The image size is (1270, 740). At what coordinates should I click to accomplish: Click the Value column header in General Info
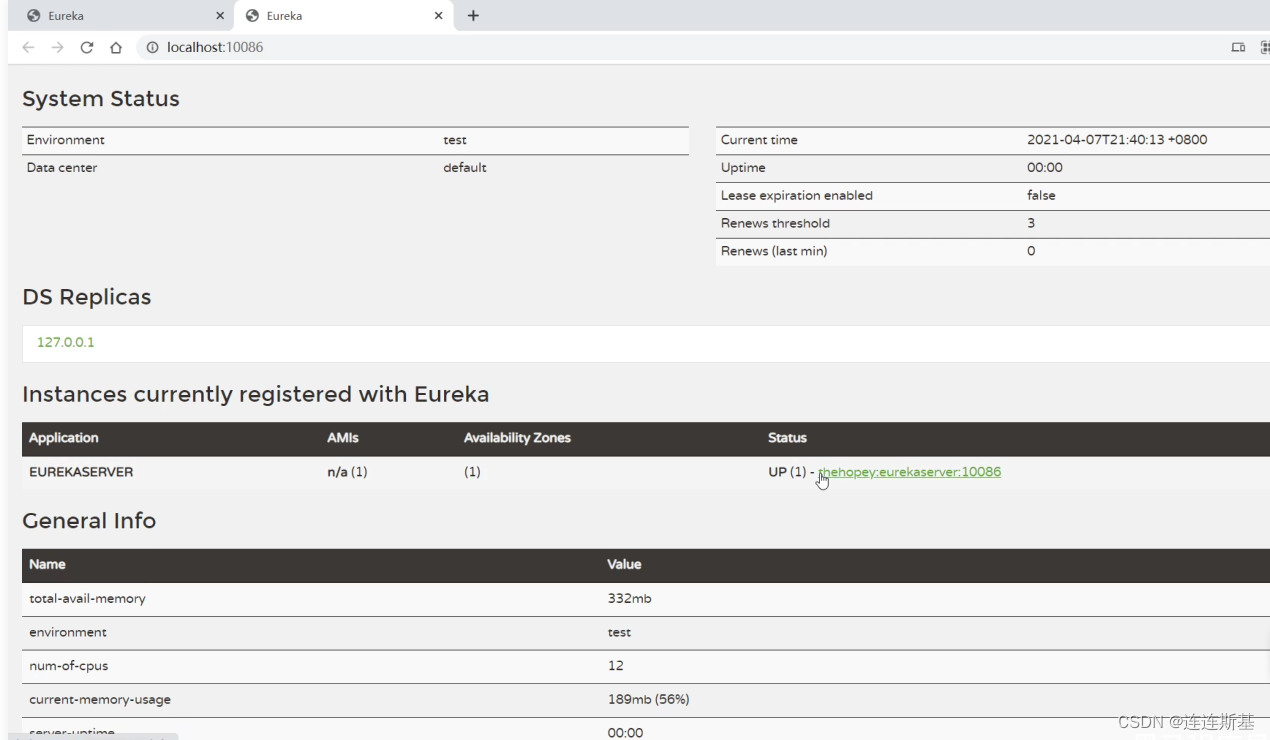click(x=624, y=564)
